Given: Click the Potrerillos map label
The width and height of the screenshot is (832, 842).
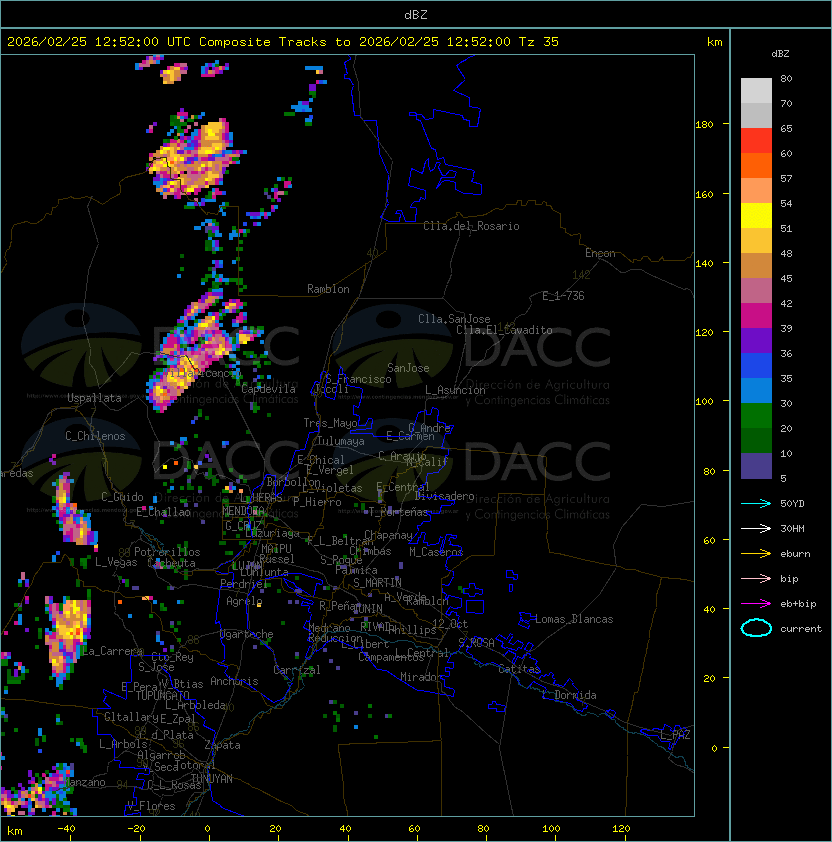Looking at the screenshot, I should click(167, 552).
